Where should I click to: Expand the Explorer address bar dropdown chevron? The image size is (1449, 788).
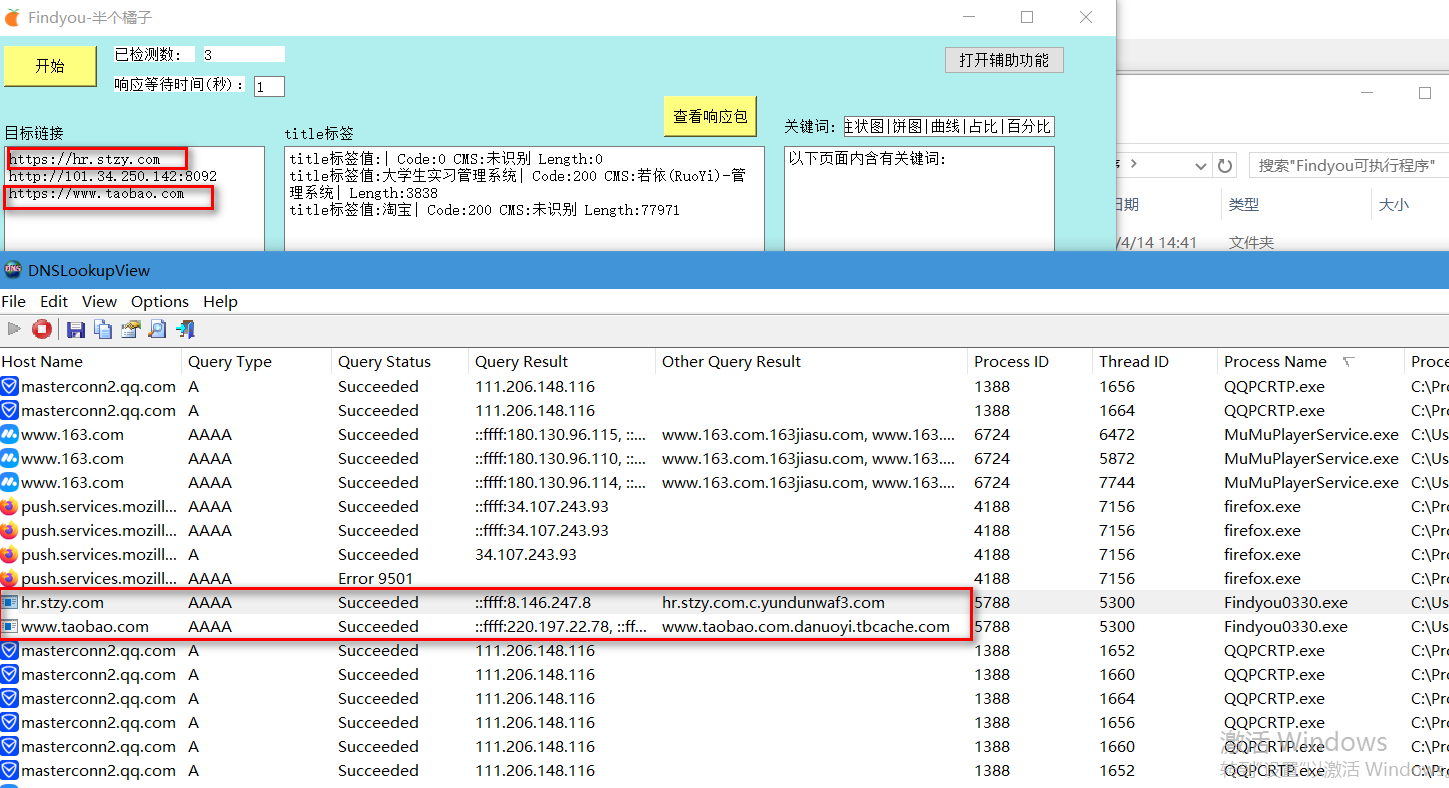1201,165
